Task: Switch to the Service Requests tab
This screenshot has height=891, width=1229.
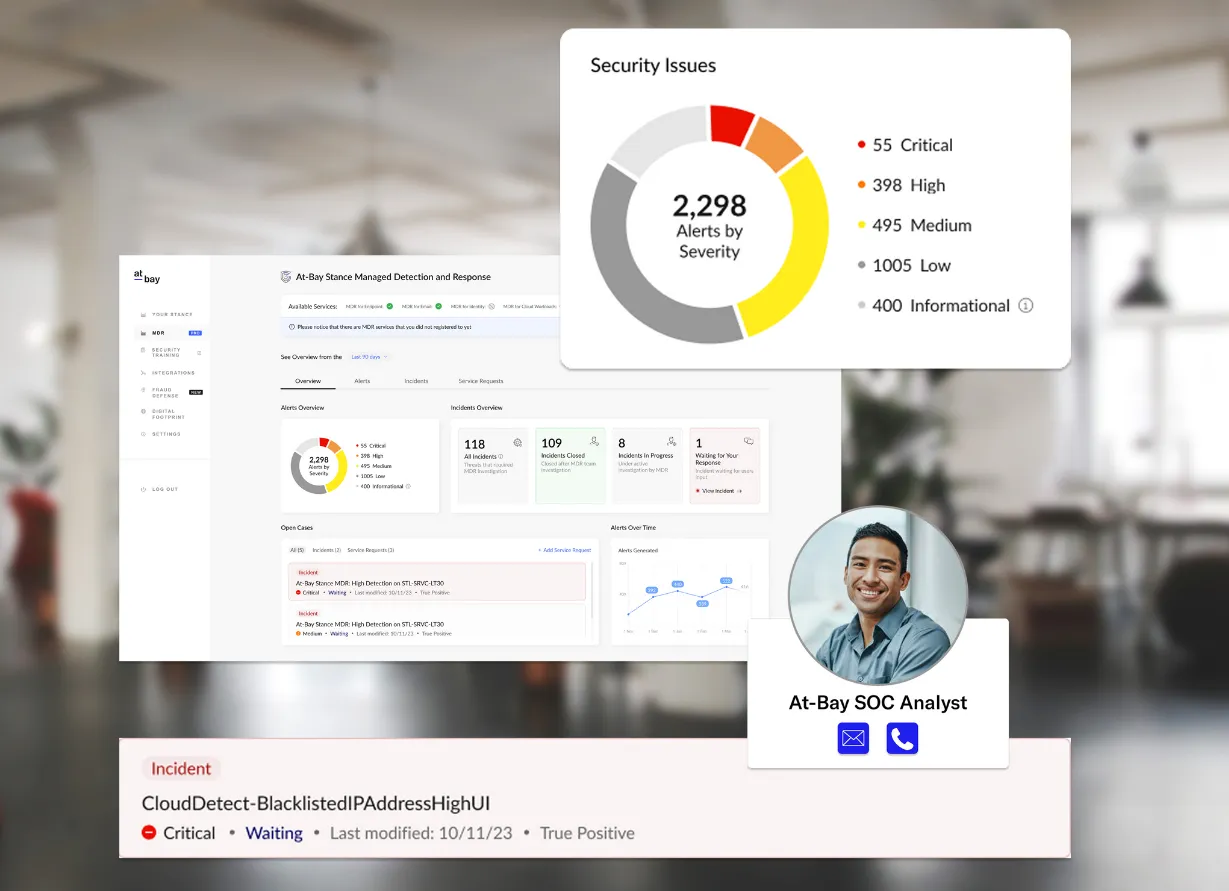Action: (481, 381)
